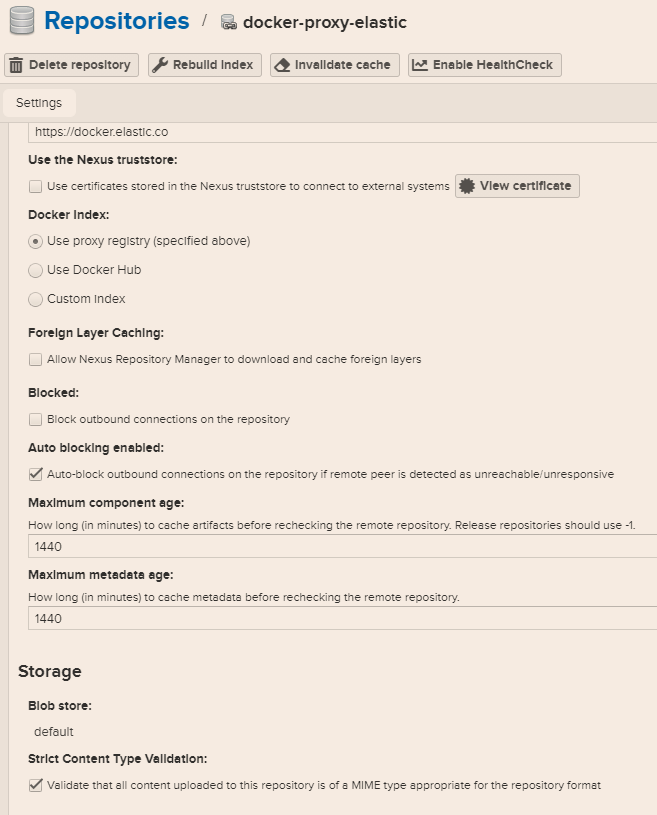
Task: Click the trash icon on Delete repository
Action: point(16,65)
